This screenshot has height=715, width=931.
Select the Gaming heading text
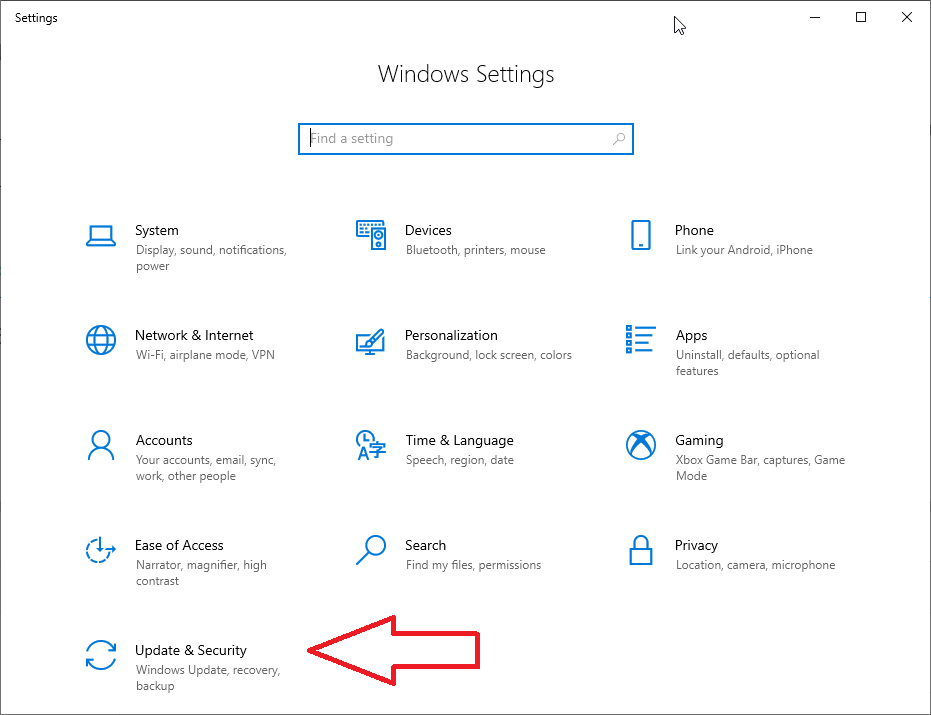[x=699, y=441]
